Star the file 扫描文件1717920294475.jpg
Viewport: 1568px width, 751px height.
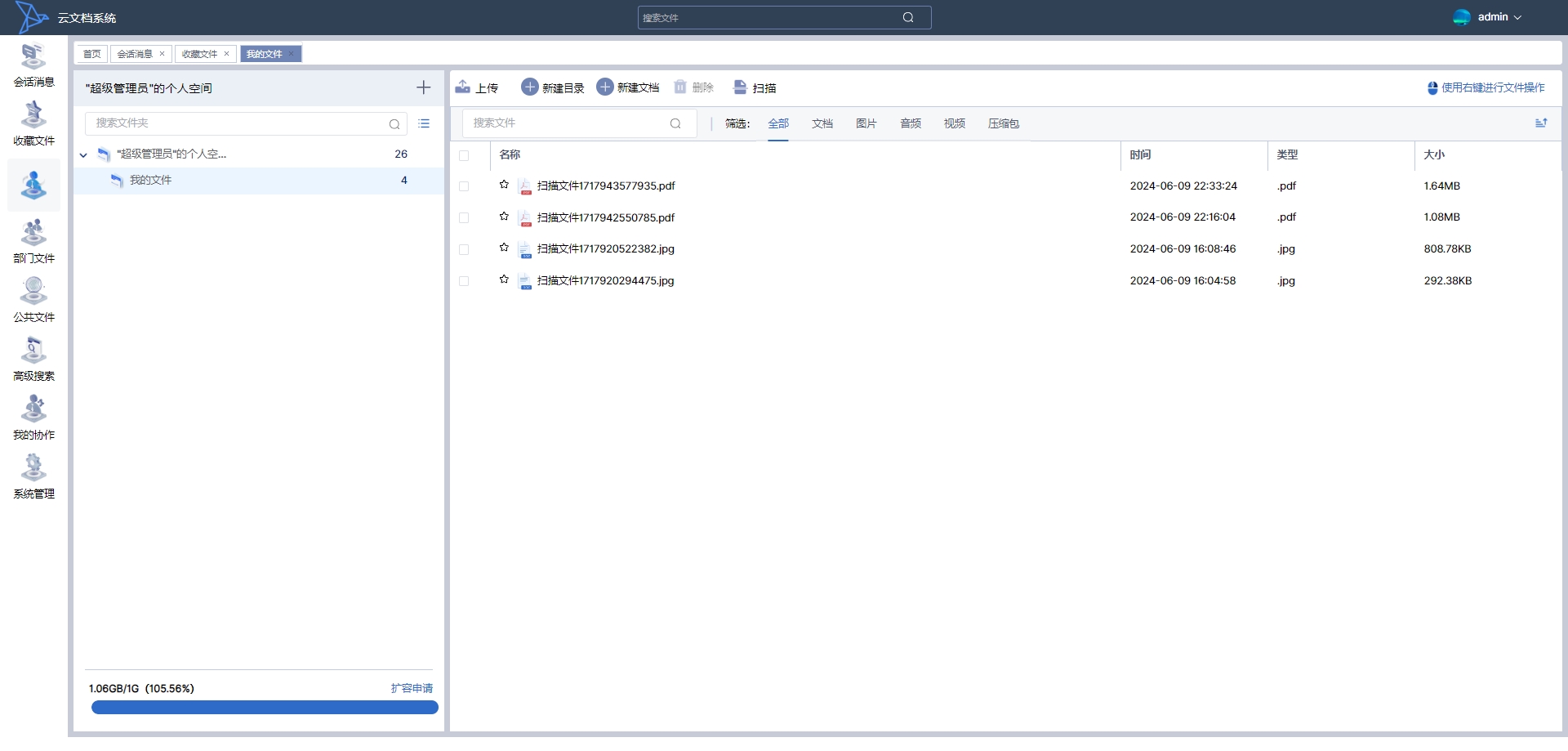[x=504, y=279]
